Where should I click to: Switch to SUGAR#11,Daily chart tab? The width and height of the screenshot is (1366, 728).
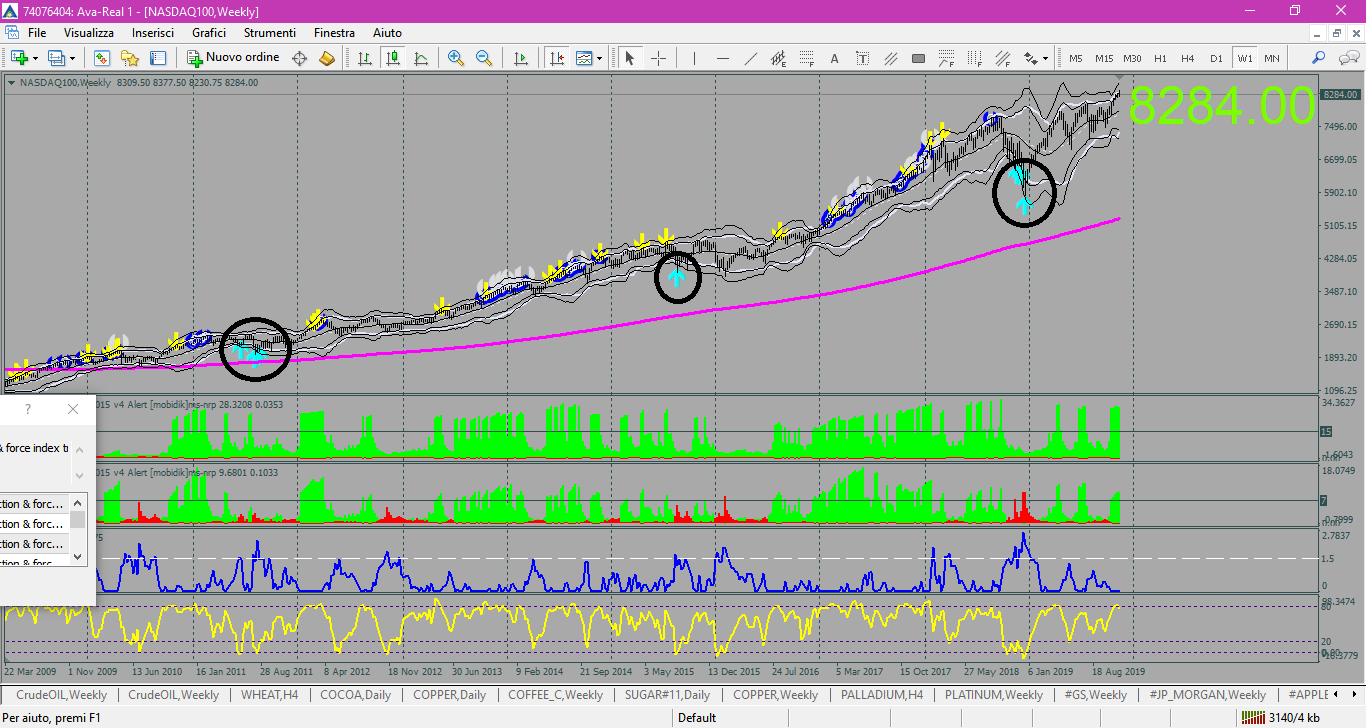coord(668,695)
